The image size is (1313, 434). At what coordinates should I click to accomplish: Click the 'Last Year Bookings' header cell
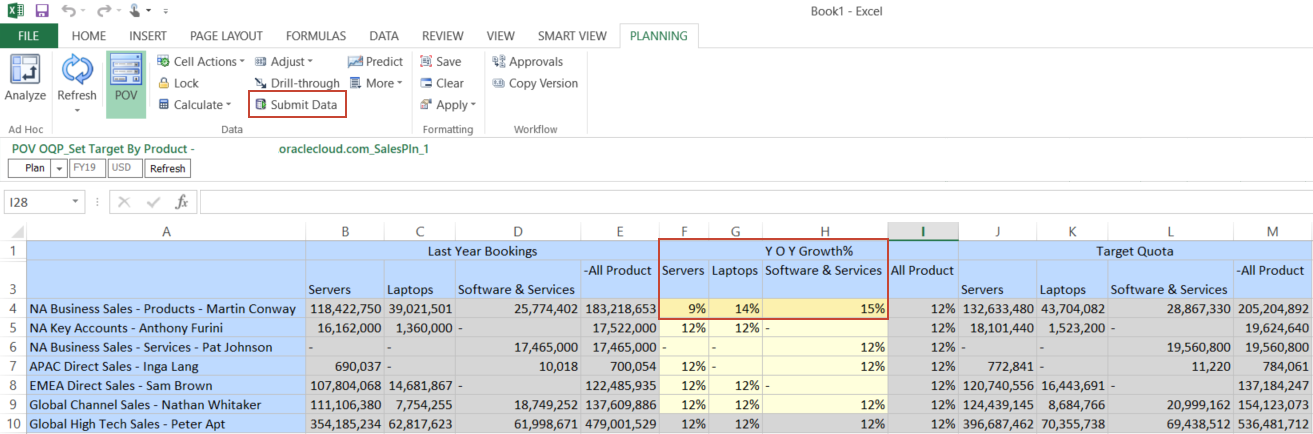[x=482, y=251]
